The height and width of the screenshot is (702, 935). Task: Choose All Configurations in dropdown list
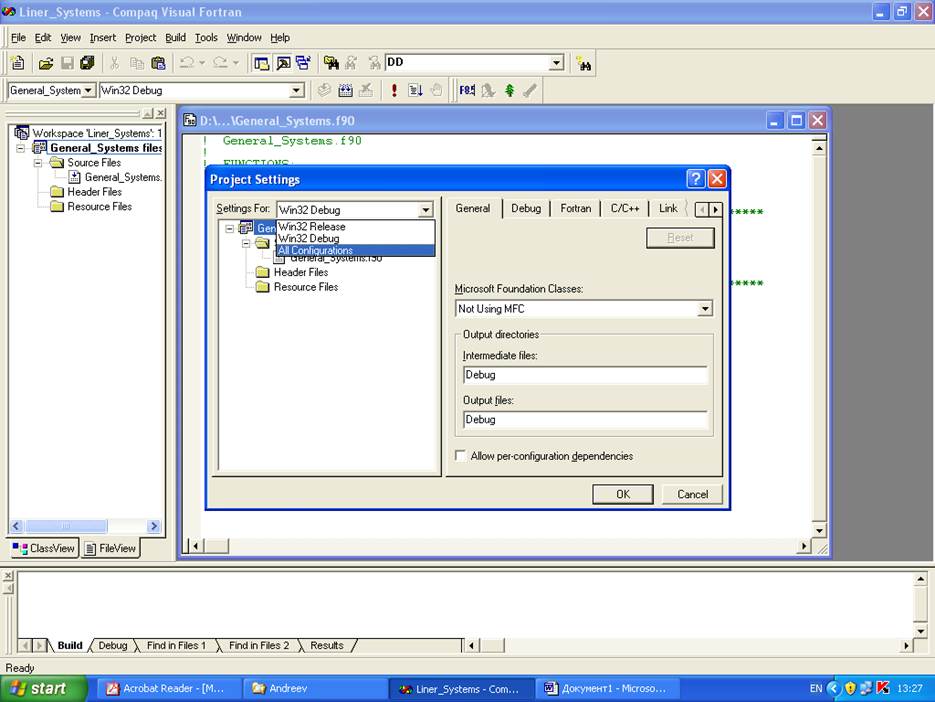355,251
